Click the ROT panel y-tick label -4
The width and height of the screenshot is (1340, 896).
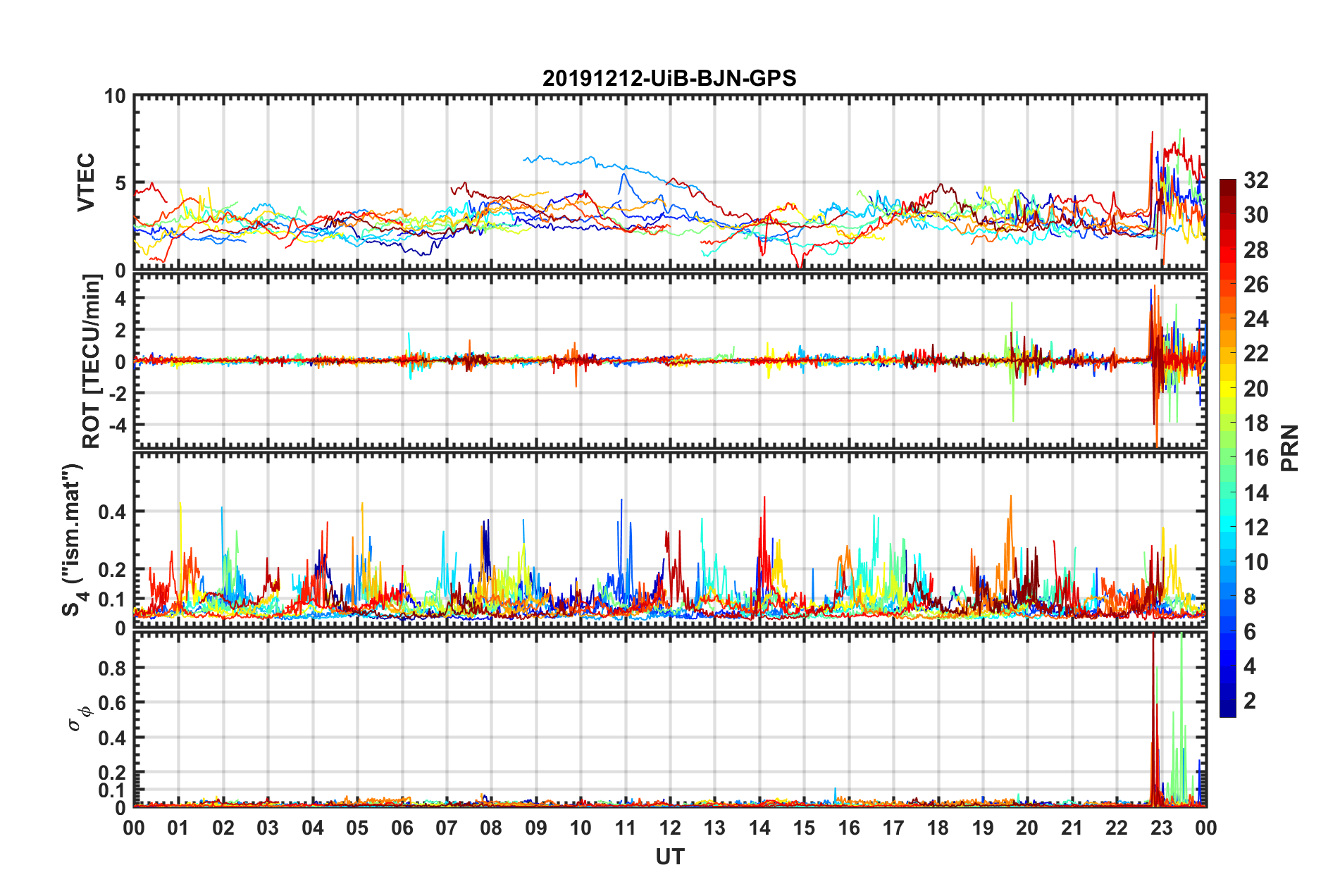click(117, 425)
